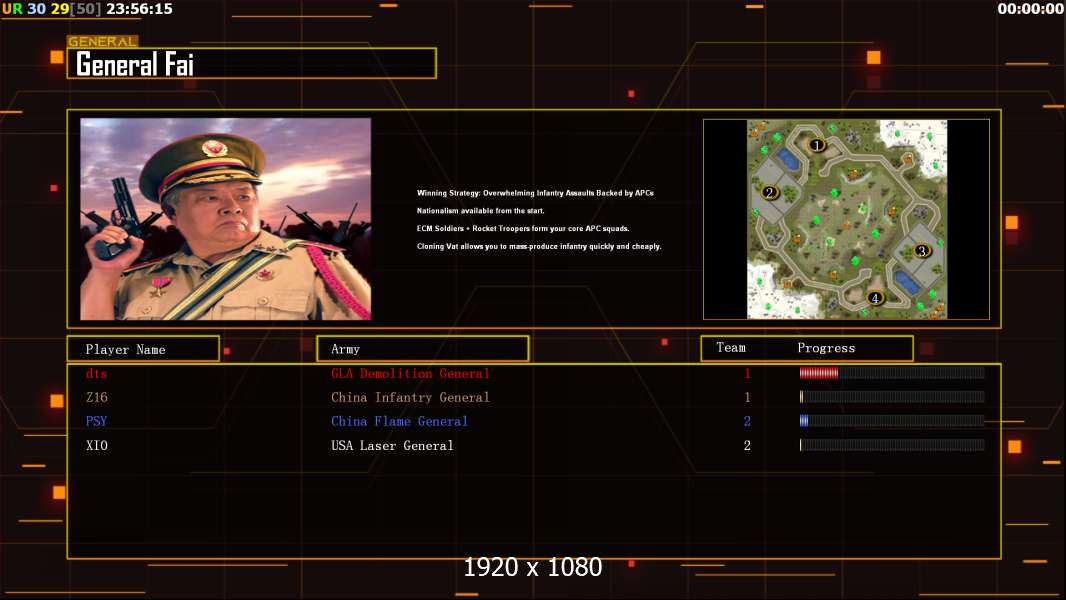Click team number for Z16 row

747,397
